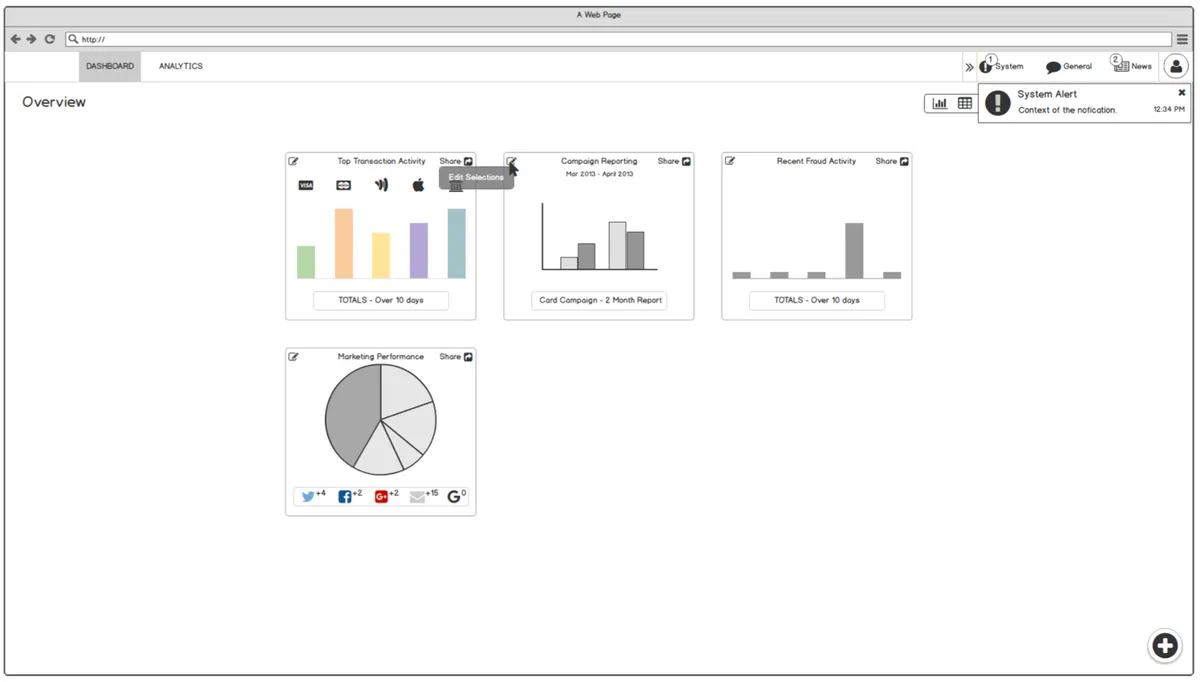This screenshot has height=682, width=1200.
Task: Select the DASHBOARD tab
Action: point(108,66)
